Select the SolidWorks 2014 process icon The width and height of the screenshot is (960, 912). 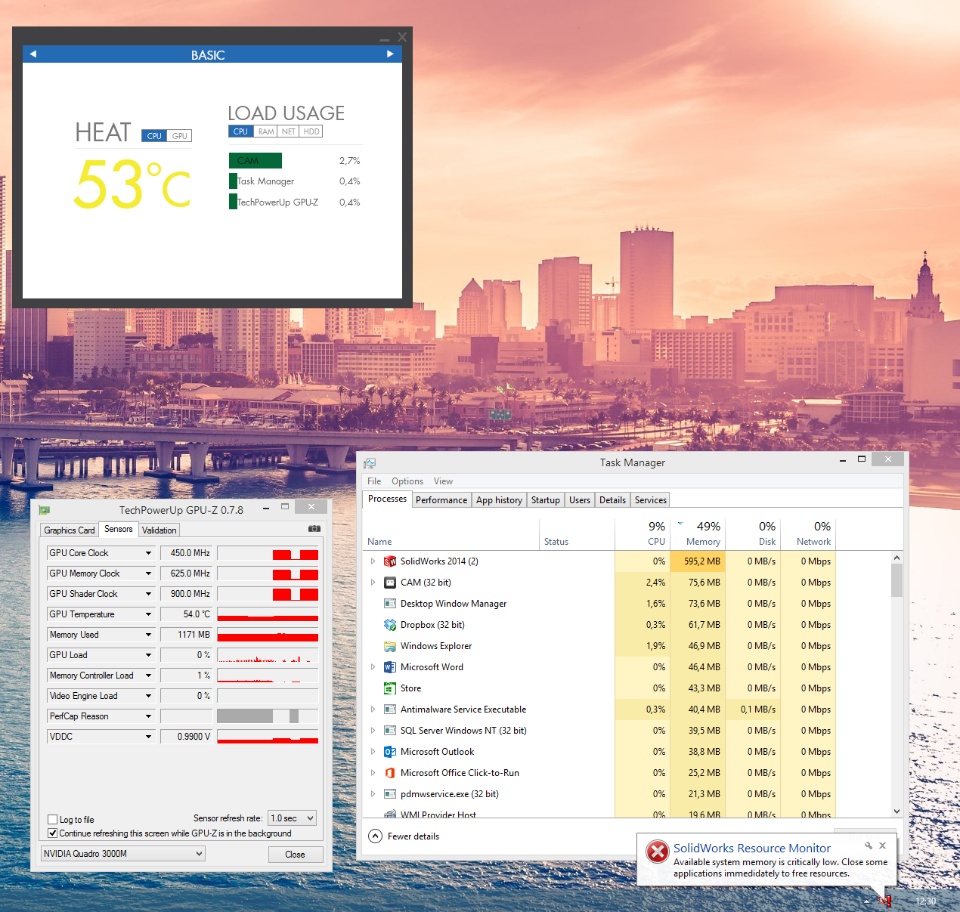pyautogui.click(x=389, y=561)
